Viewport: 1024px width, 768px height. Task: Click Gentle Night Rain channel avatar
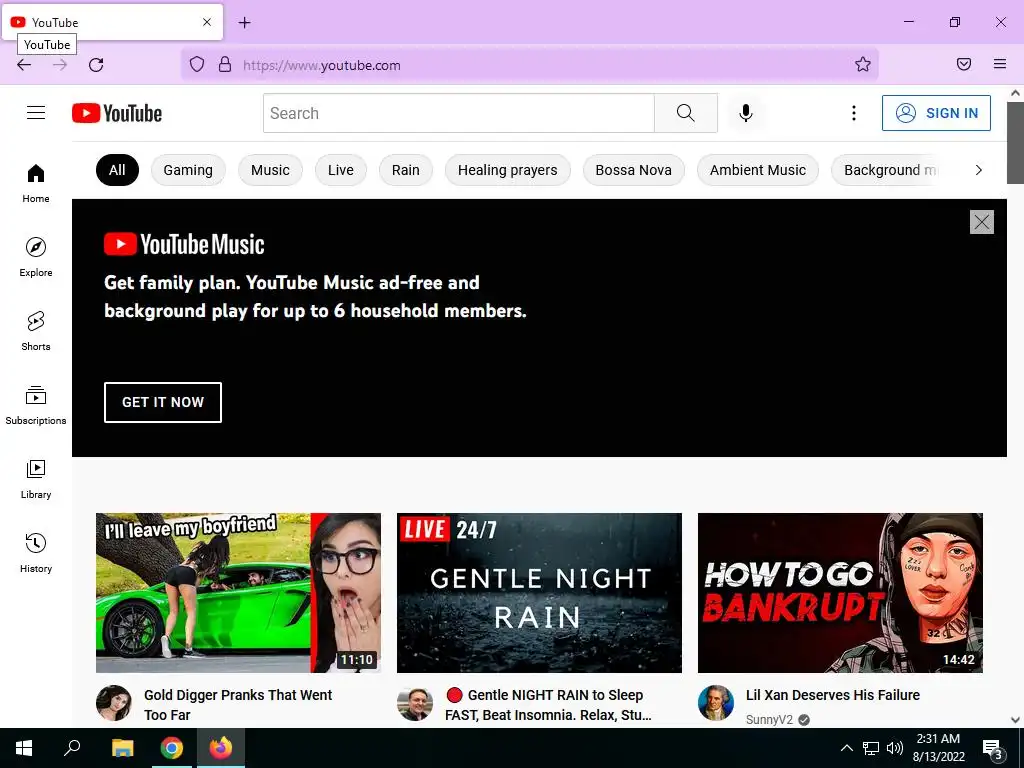(x=415, y=704)
